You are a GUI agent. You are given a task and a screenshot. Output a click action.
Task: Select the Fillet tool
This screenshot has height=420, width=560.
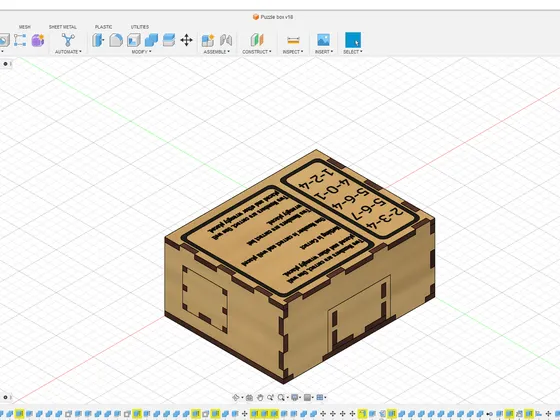coord(116,40)
